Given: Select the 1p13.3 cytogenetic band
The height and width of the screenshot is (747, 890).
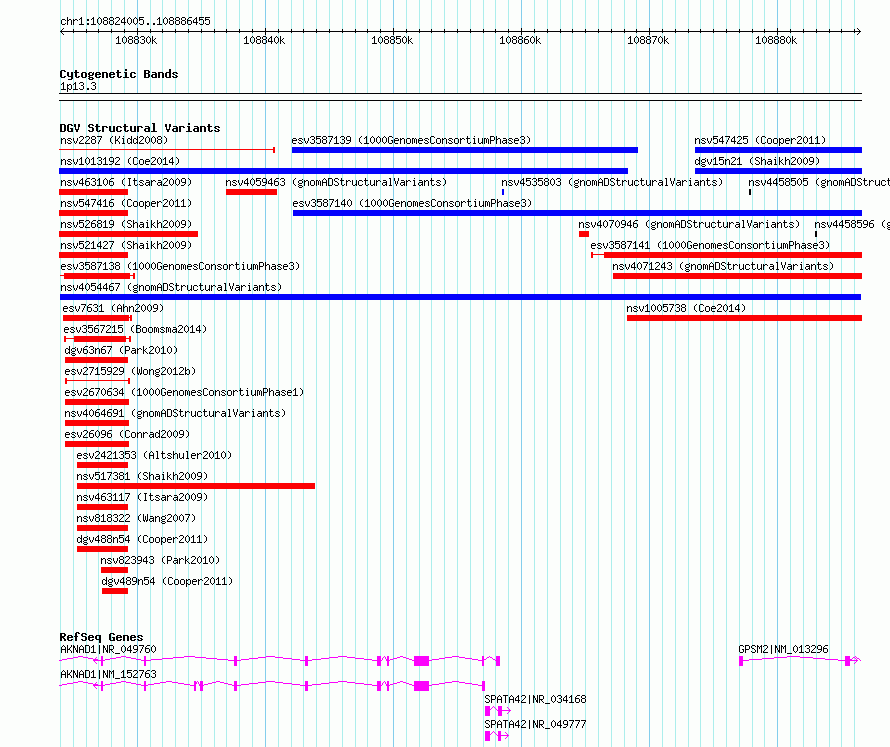Looking at the screenshot, I should pyautogui.click(x=78, y=87).
